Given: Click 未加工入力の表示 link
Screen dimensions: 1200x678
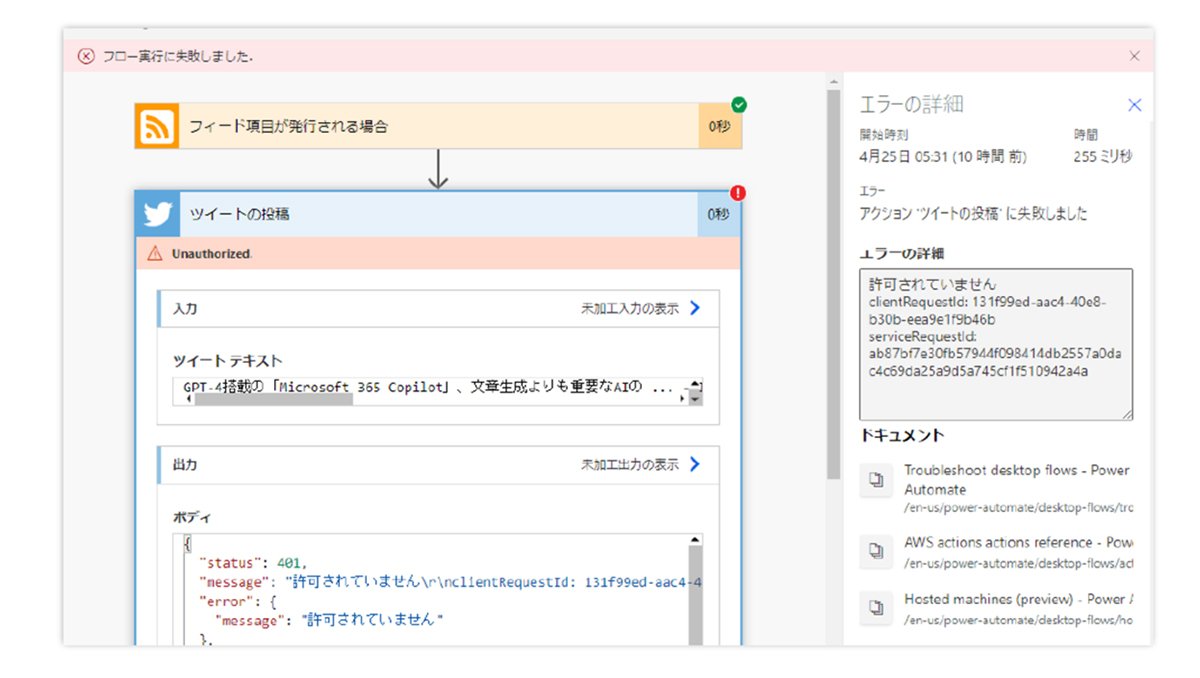Looking at the screenshot, I should pyautogui.click(x=630, y=309).
